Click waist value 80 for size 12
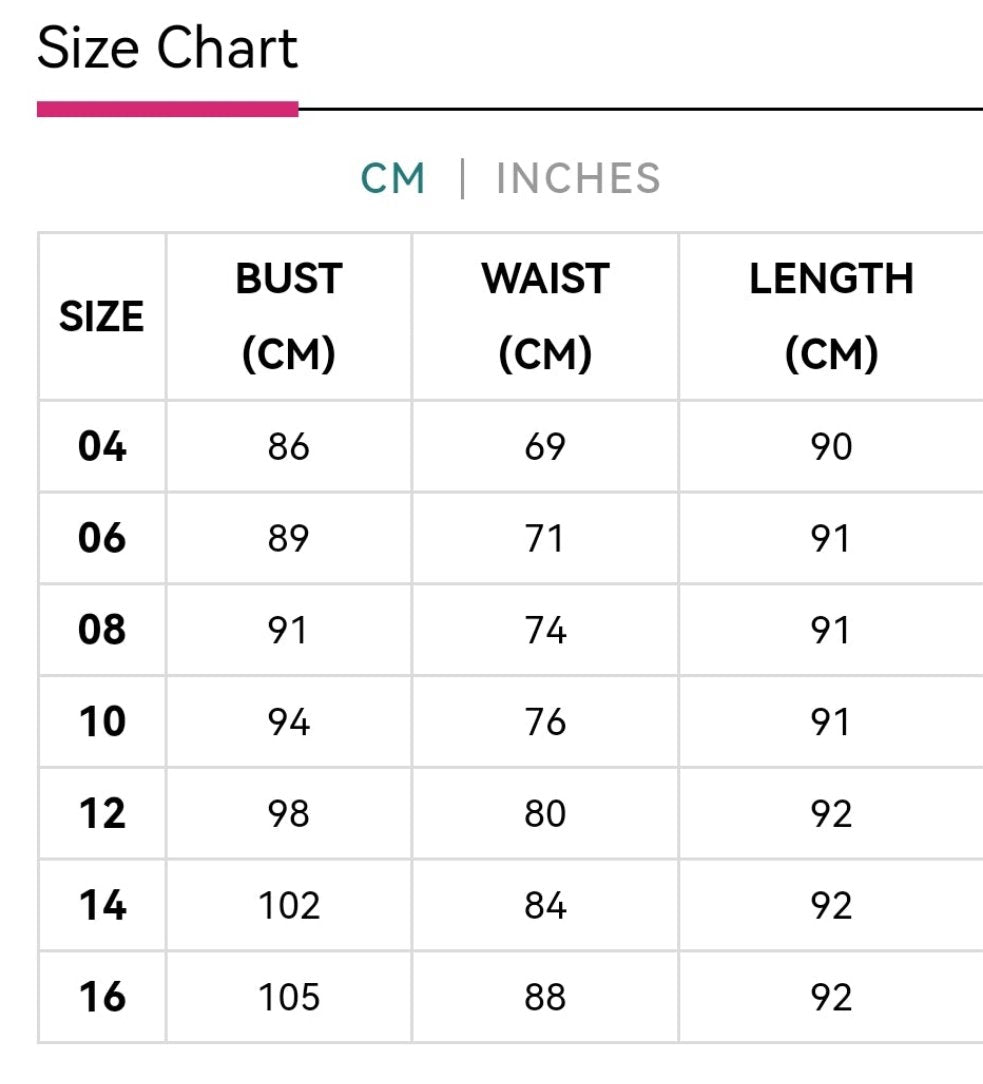The image size is (983, 1084). point(545,814)
